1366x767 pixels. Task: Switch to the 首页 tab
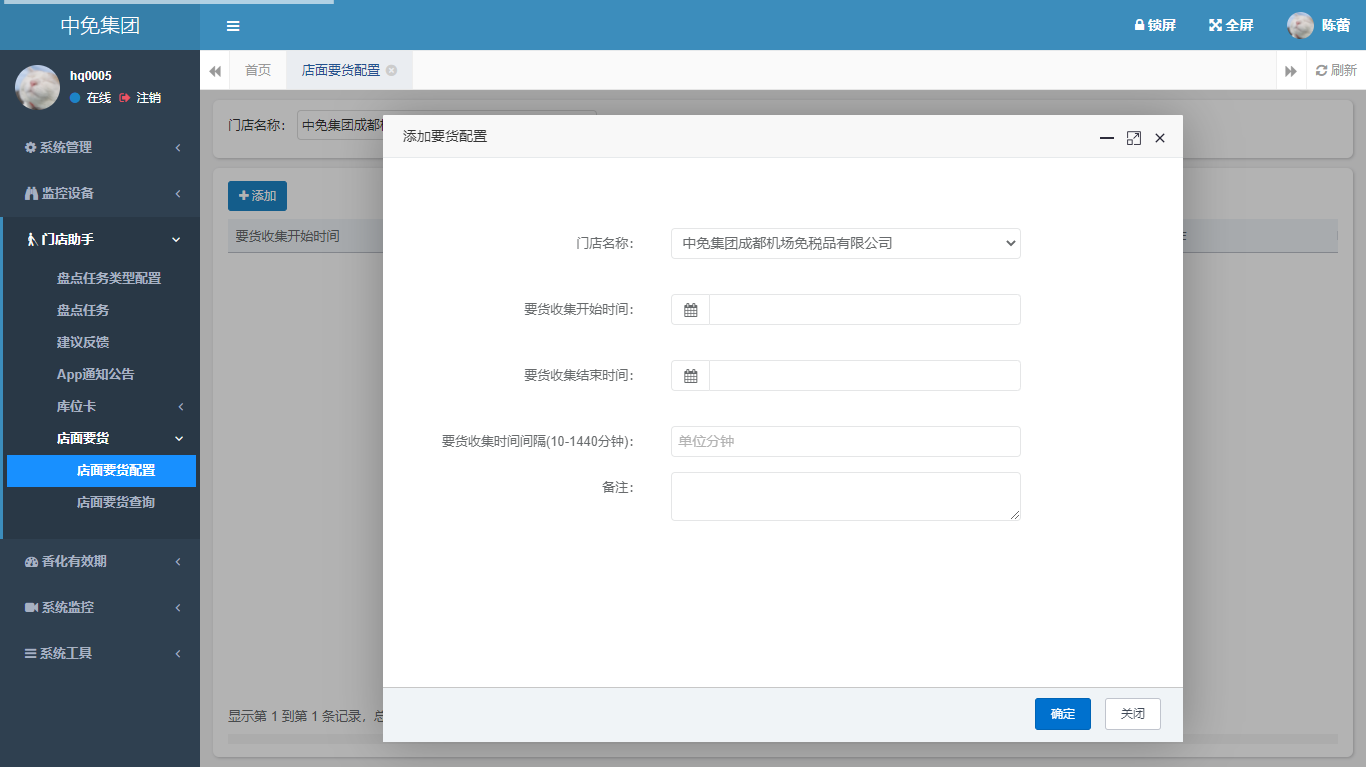pos(258,70)
